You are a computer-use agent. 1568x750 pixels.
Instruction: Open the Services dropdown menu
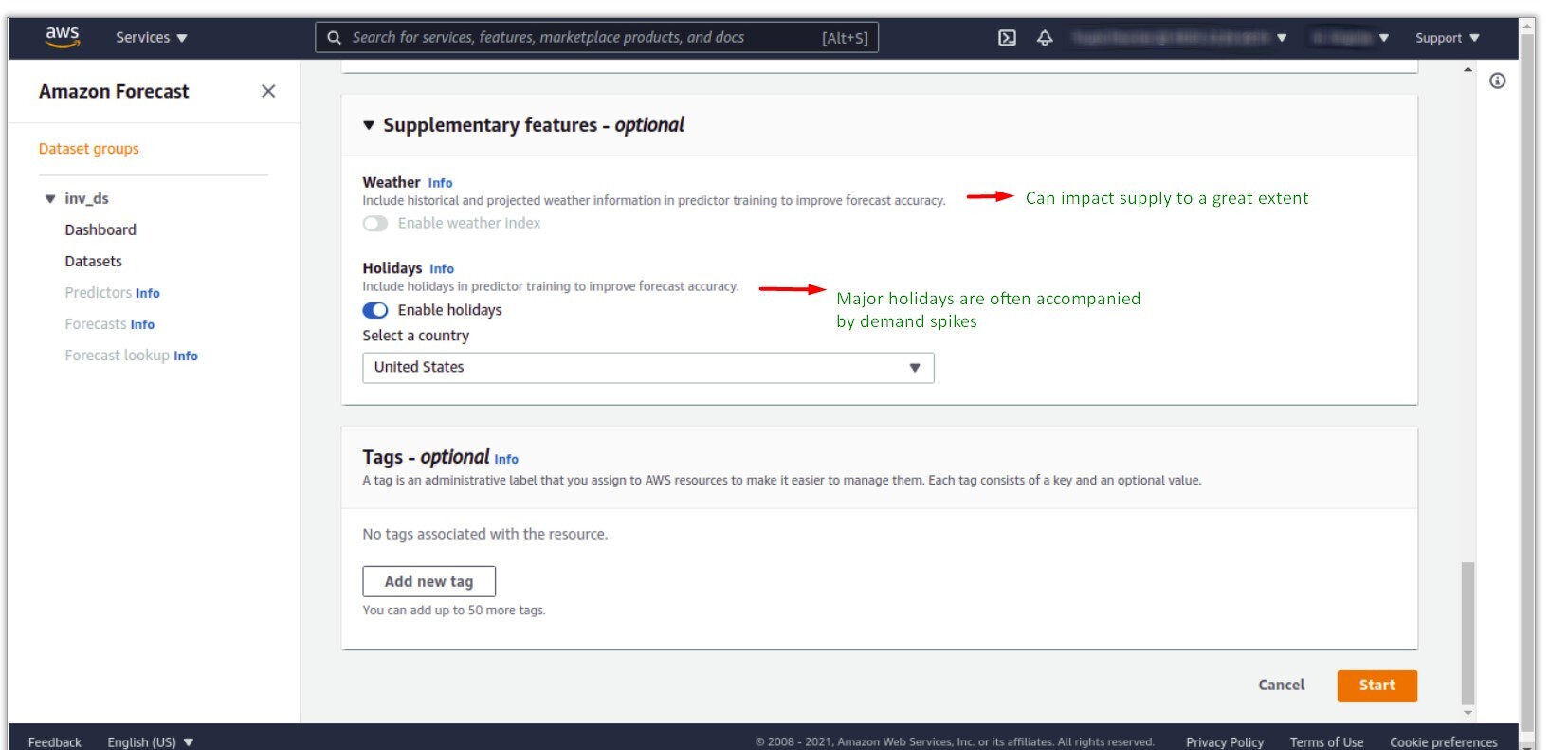point(152,38)
